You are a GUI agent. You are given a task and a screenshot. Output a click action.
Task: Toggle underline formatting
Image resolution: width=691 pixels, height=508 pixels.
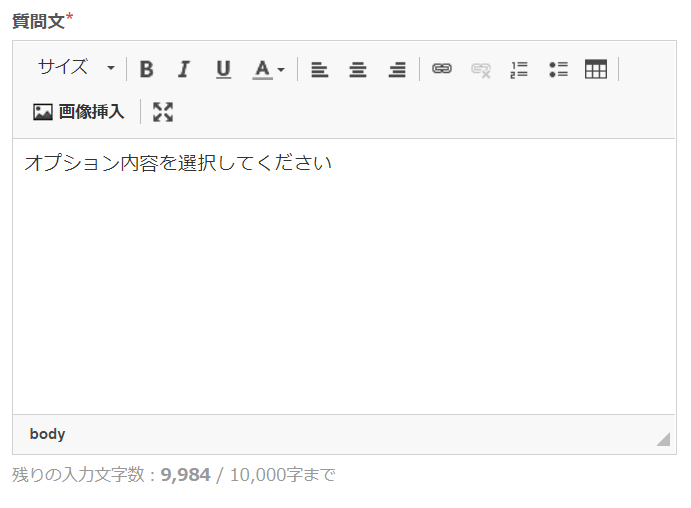tap(223, 69)
